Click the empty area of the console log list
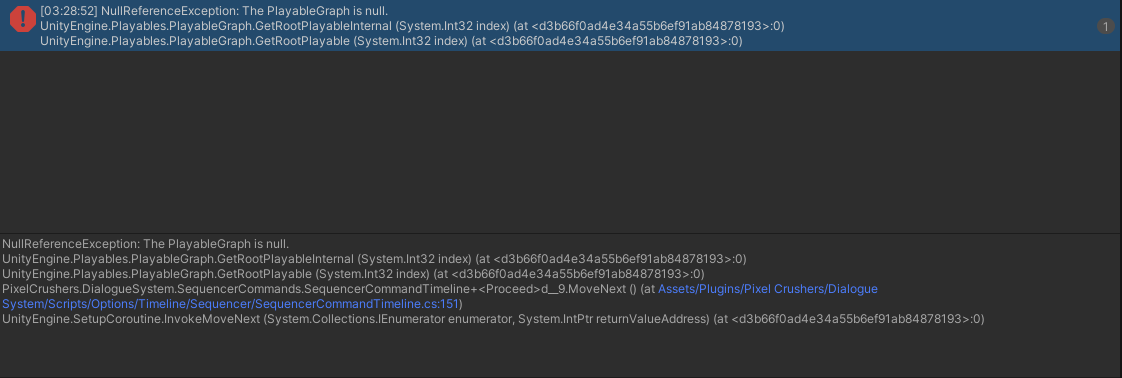 [561, 142]
